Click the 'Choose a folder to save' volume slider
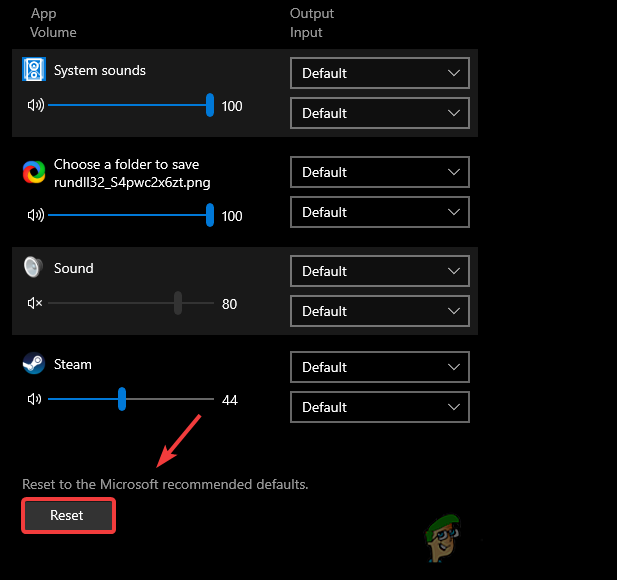Screen dimensions: 617x580 click(131, 215)
